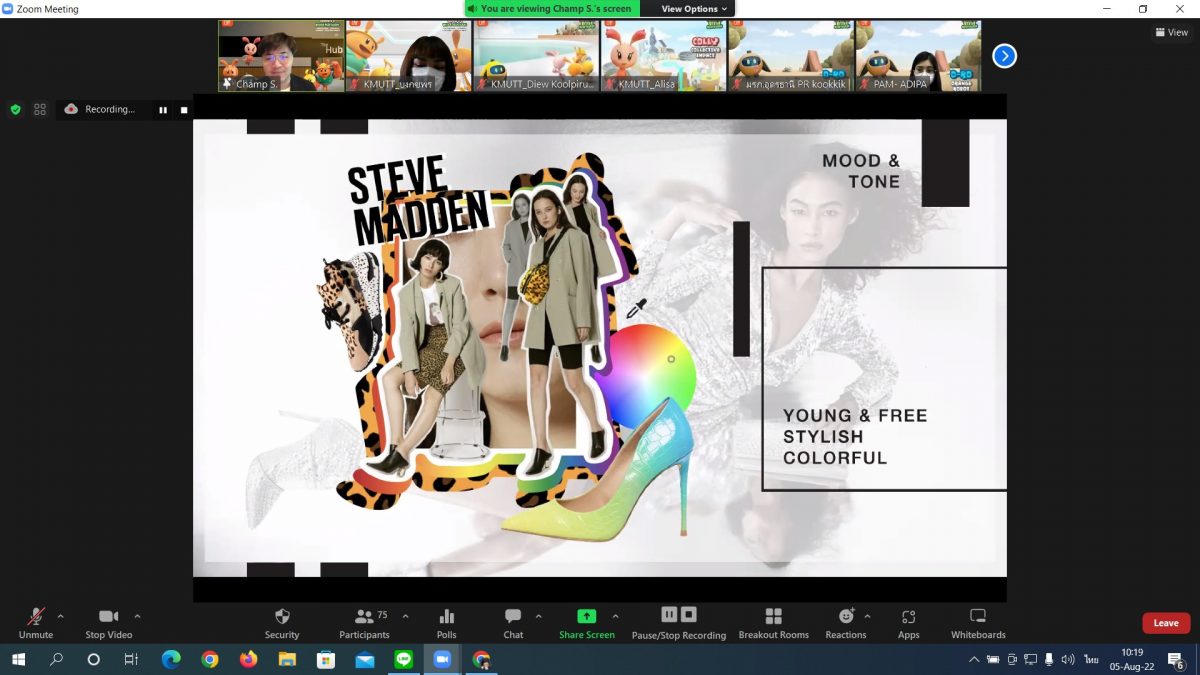Viewport: 1200px width, 675px height.
Task: Open Breakout Rooms
Action: coord(773,622)
